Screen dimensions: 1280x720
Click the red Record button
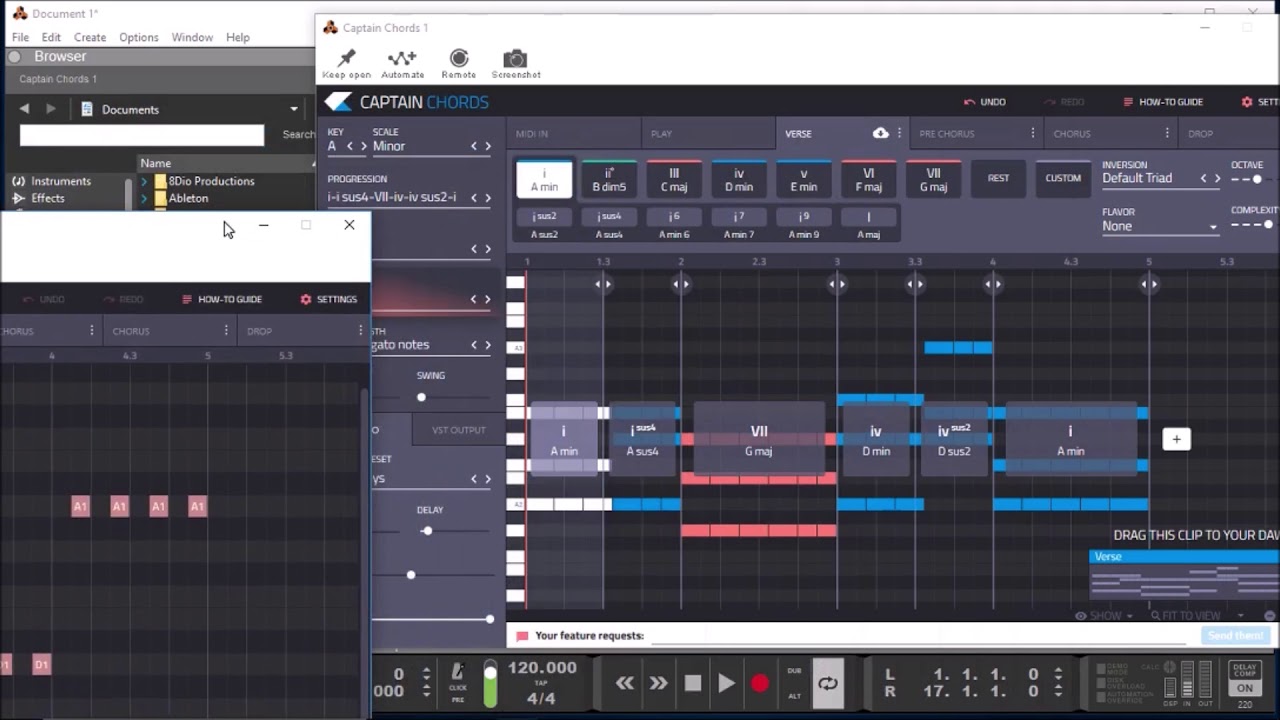coord(760,683)
